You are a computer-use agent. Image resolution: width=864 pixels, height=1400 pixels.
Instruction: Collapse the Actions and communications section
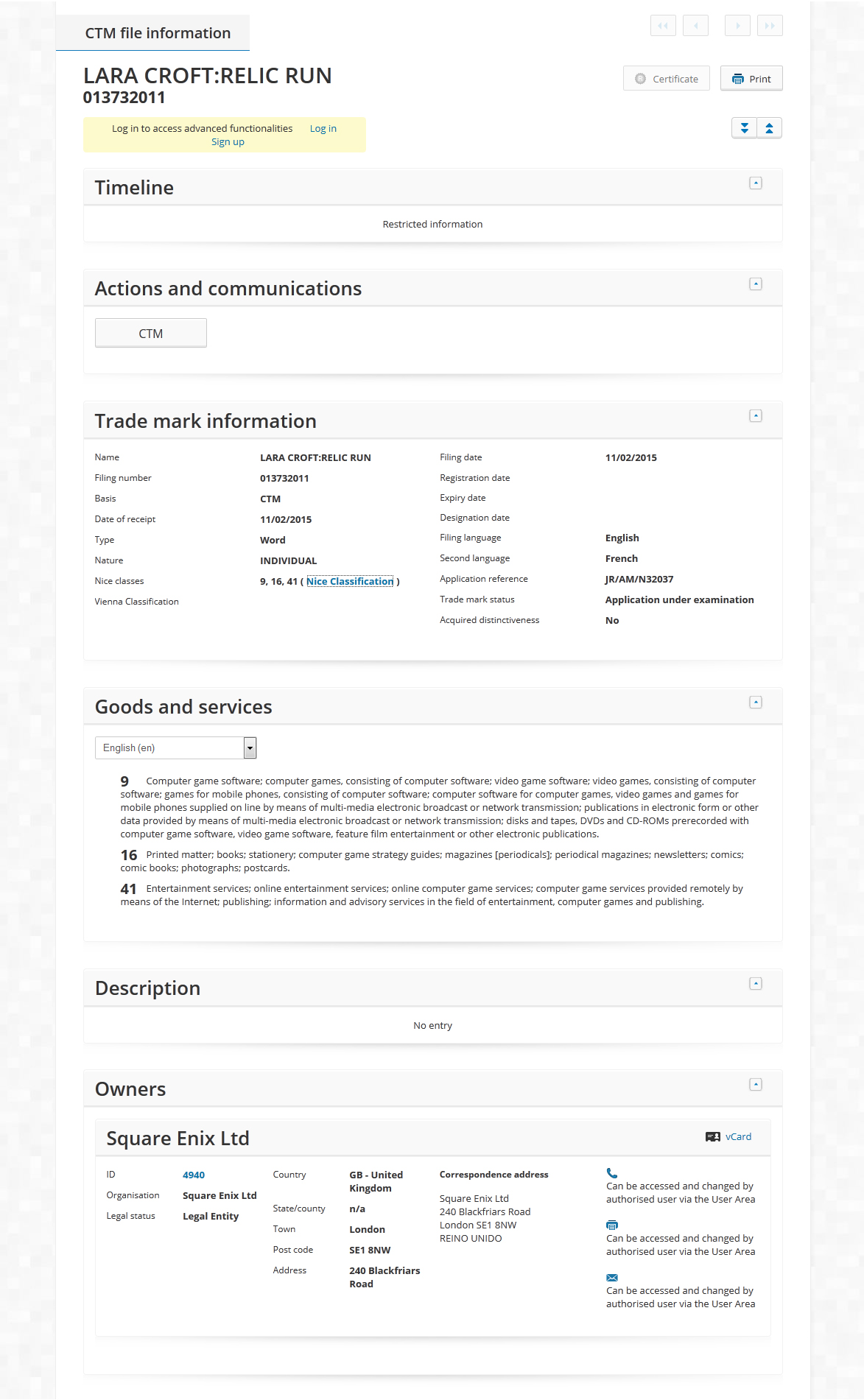click(x=755, y=284)
